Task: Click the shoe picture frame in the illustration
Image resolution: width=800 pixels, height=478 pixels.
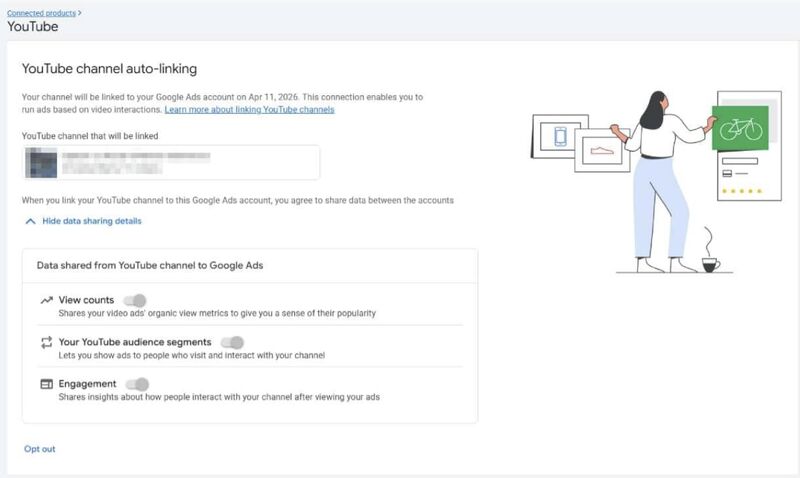Action: coord(602,150)
